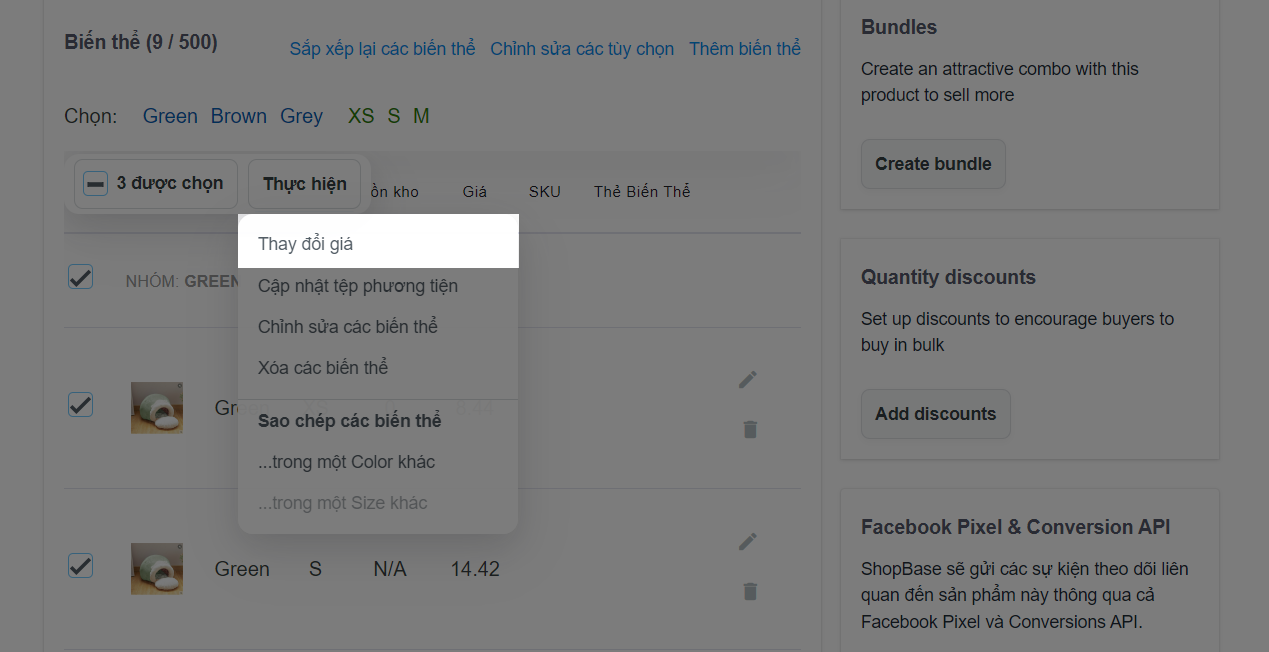Uncheck the NHÓM: GREEN group checkbox
This screenshot has width=1269, height=652.
pyautogui.click(x=81, y=277)
